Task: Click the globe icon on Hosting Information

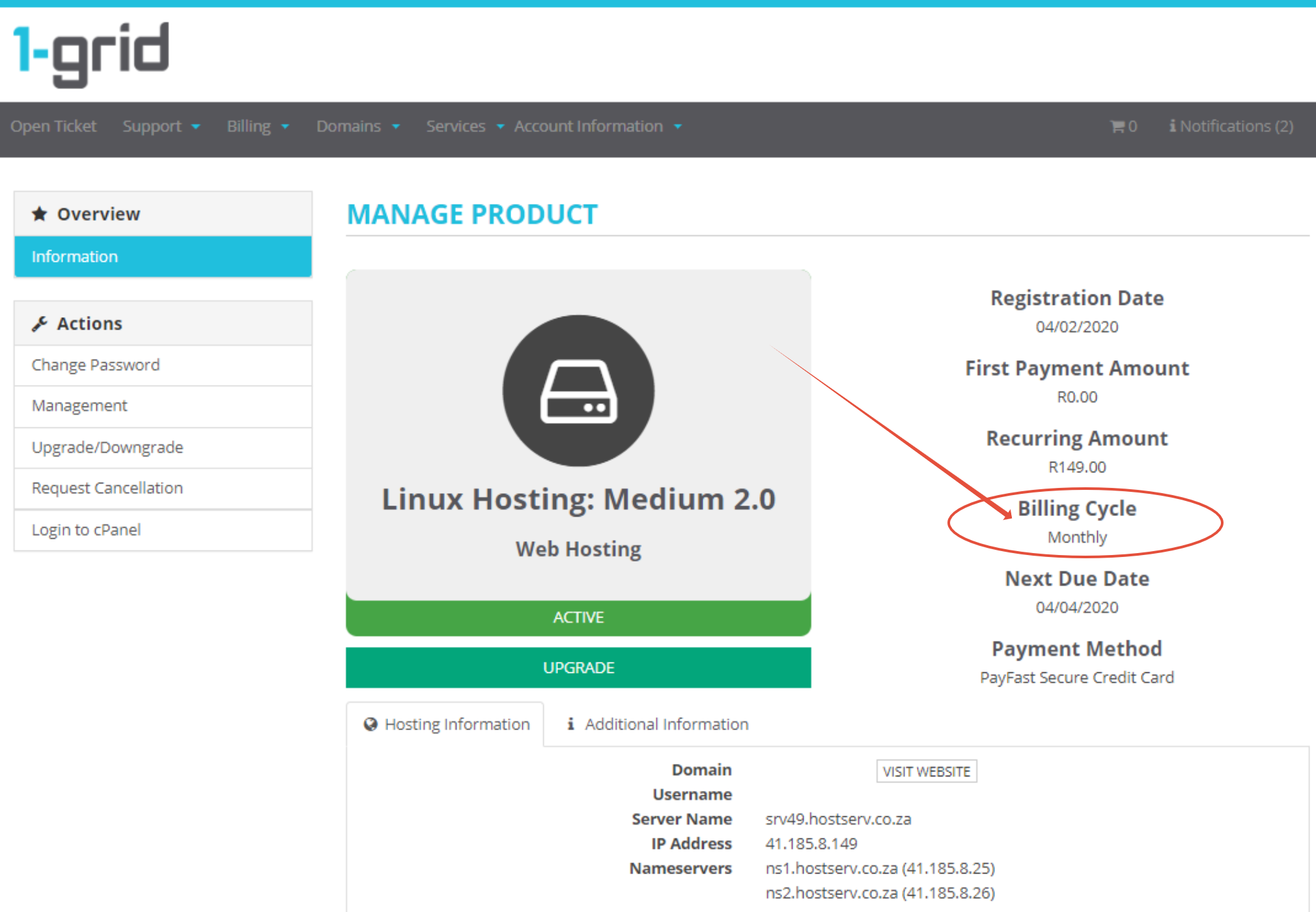Action: [371, 724]
